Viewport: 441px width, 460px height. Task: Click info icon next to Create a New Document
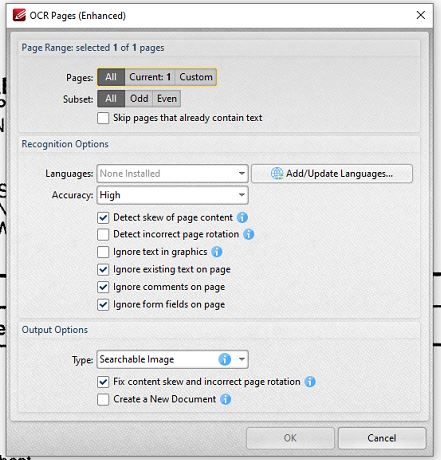pos(226,399)
